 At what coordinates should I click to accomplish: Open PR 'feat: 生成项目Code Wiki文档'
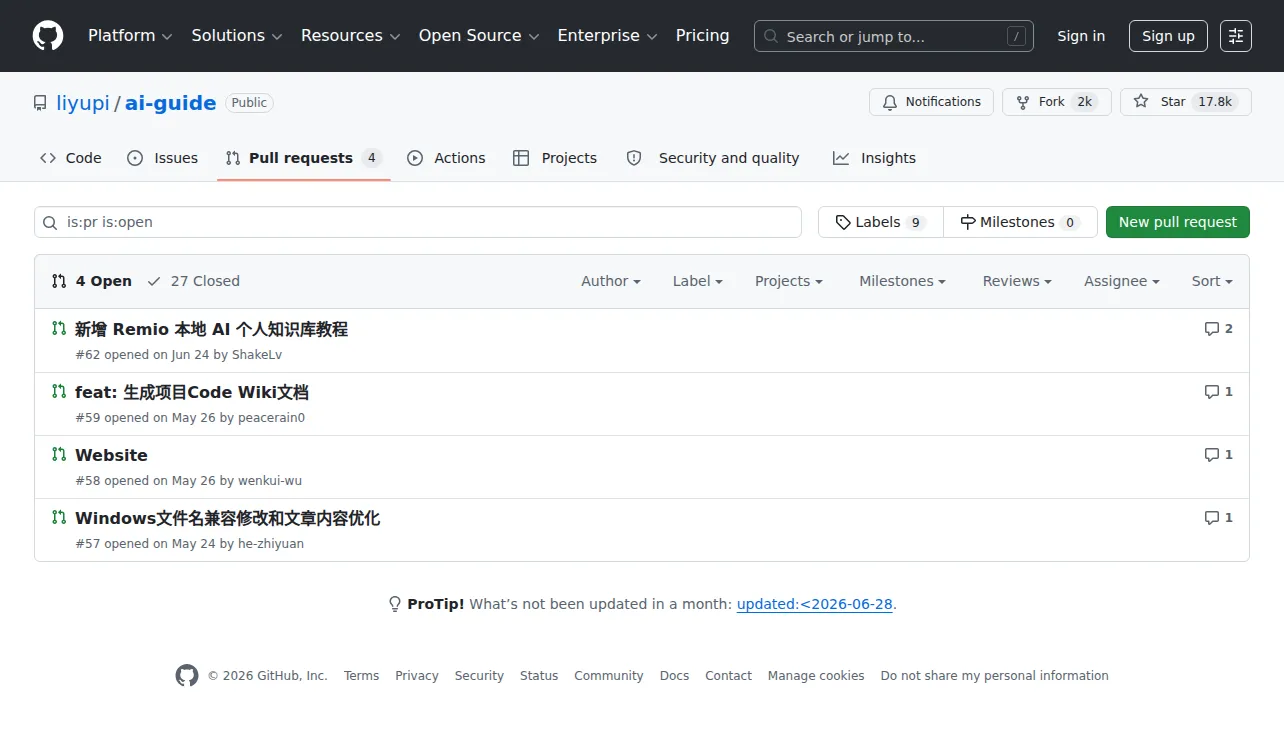coord(192,392)
